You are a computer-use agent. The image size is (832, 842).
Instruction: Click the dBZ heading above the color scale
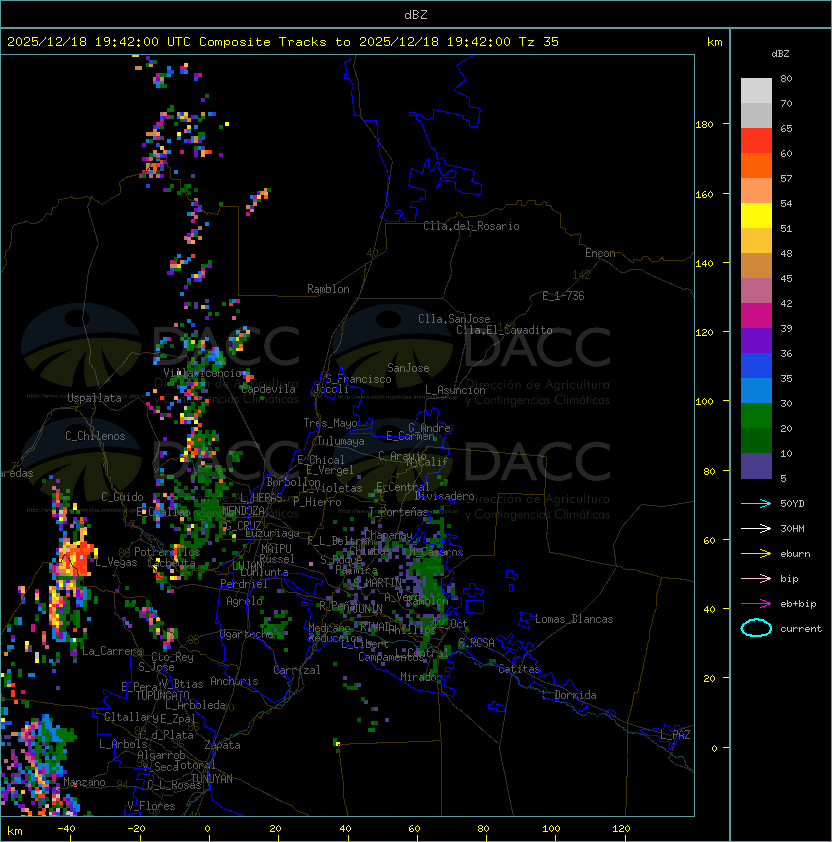pos(780,54)
